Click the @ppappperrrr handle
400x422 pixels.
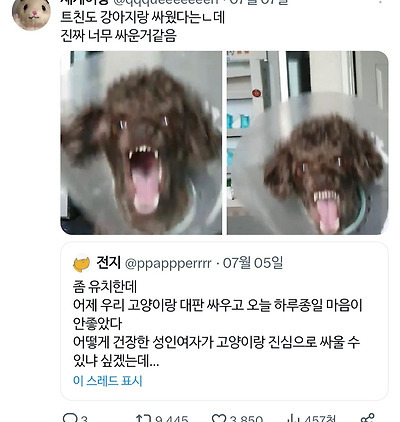[x=168, y=264]
